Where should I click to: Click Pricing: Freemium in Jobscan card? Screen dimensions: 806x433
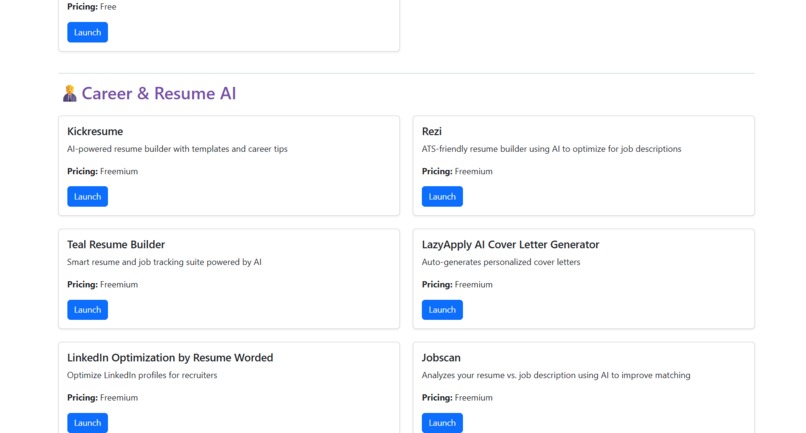click(457, 398)
